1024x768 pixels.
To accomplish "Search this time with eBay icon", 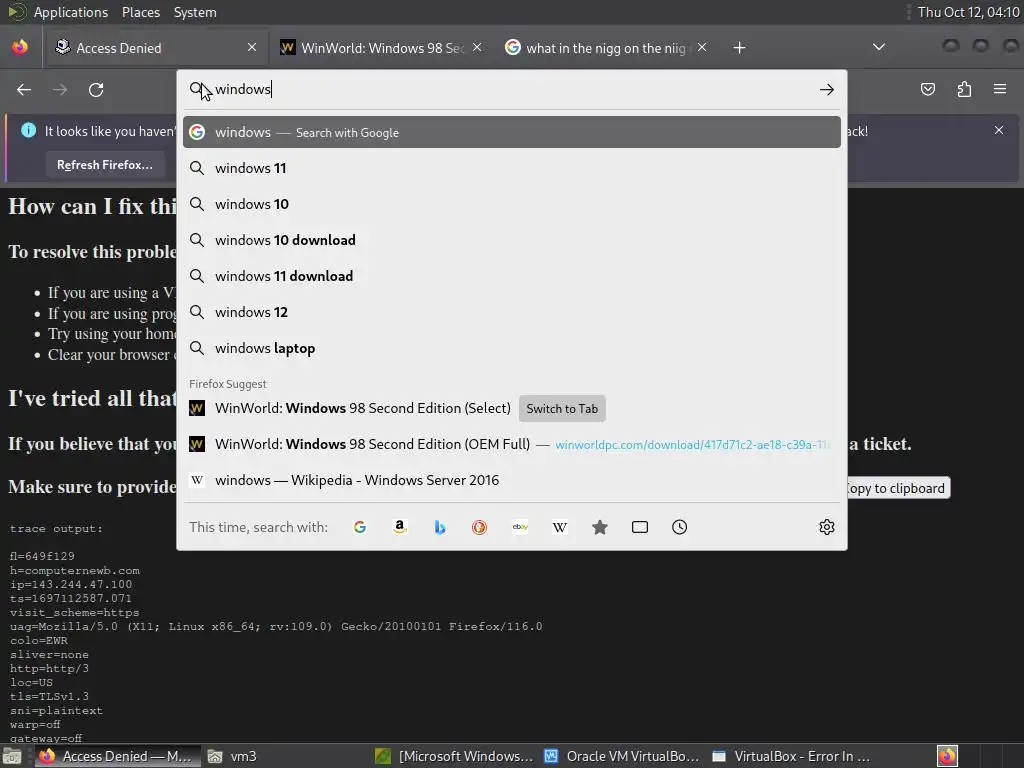I will click(520, 527).
